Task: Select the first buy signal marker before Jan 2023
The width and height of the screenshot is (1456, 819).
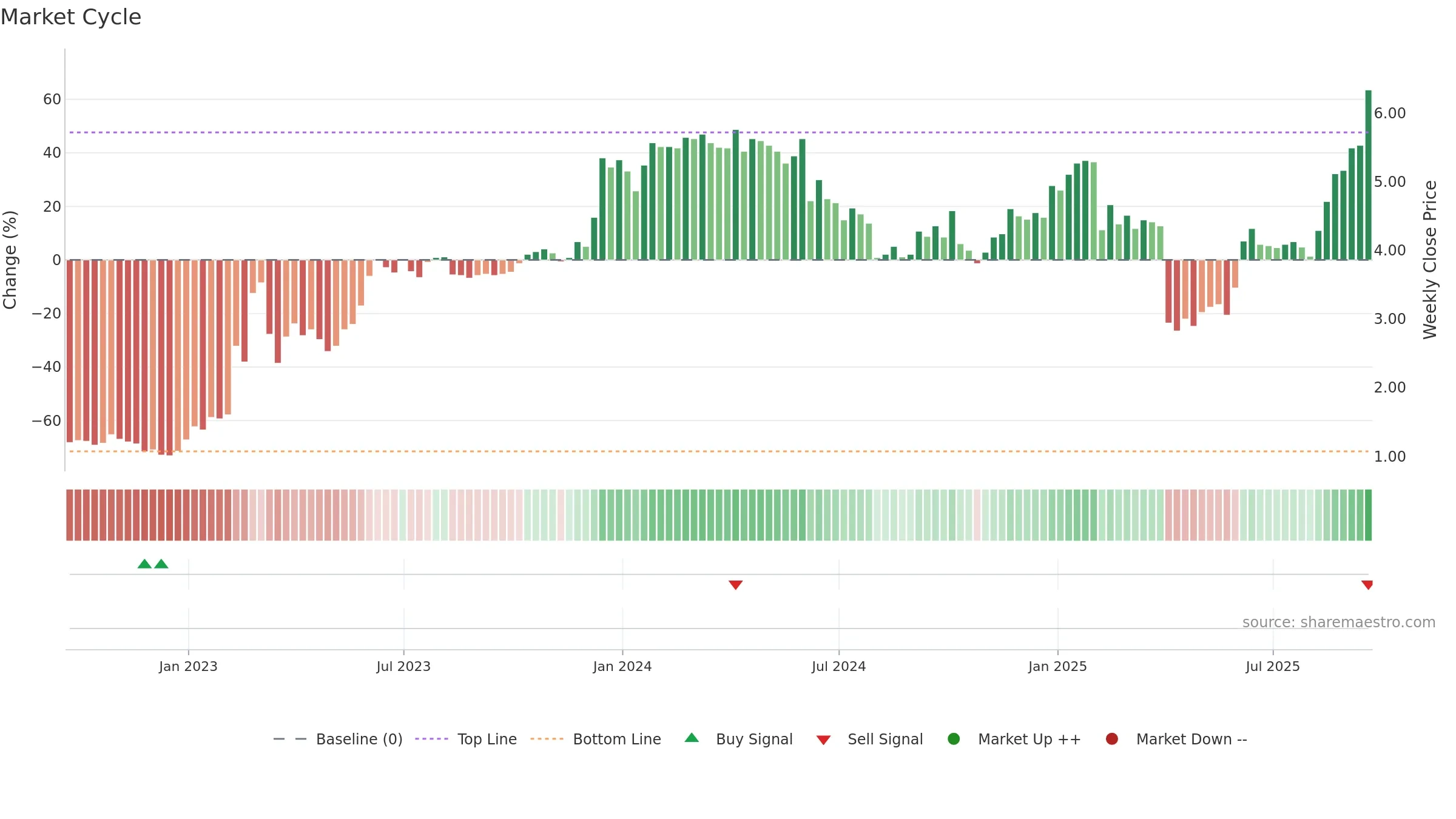Action: 144,564
